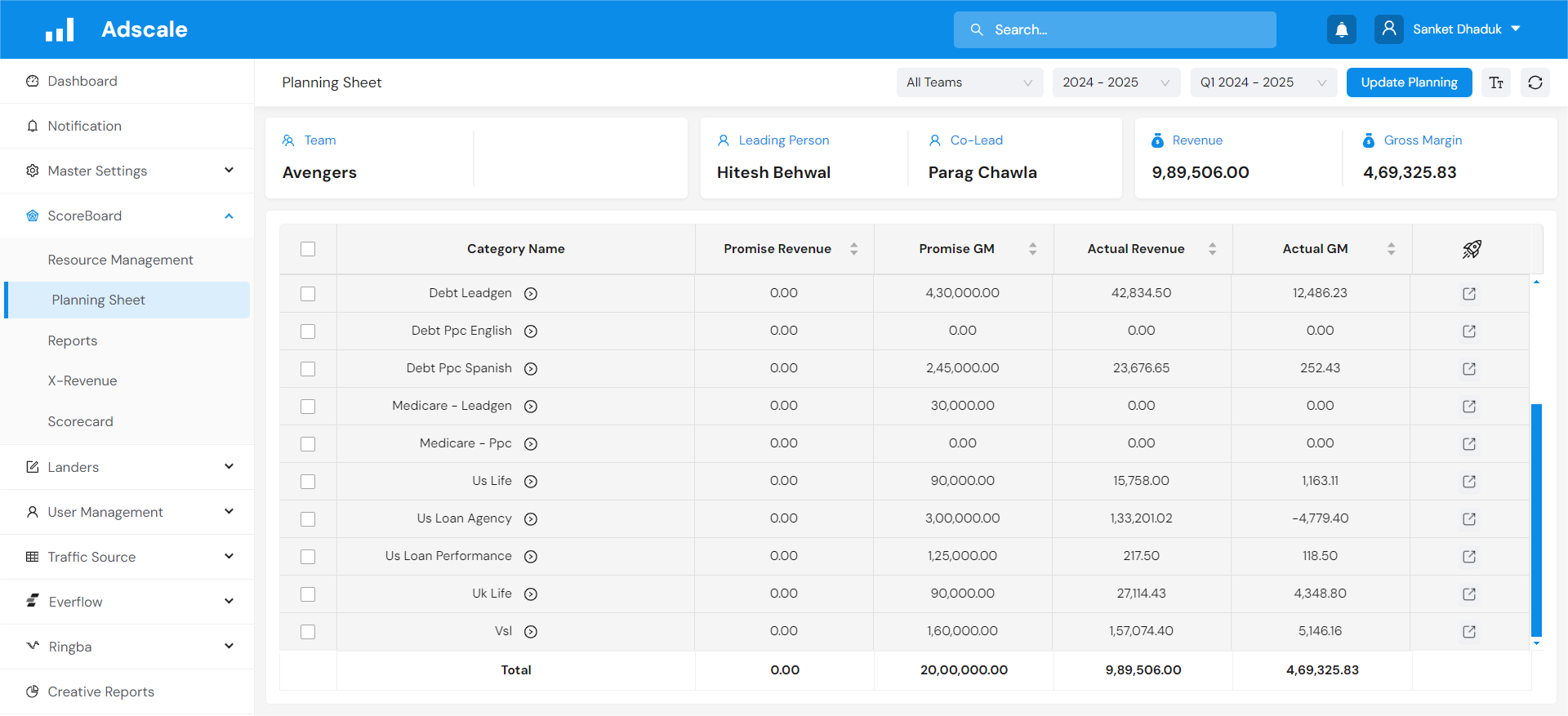Open the Sanket Dhaduk user dropdown
The image size is (1568, 716).
(1467, 29)
